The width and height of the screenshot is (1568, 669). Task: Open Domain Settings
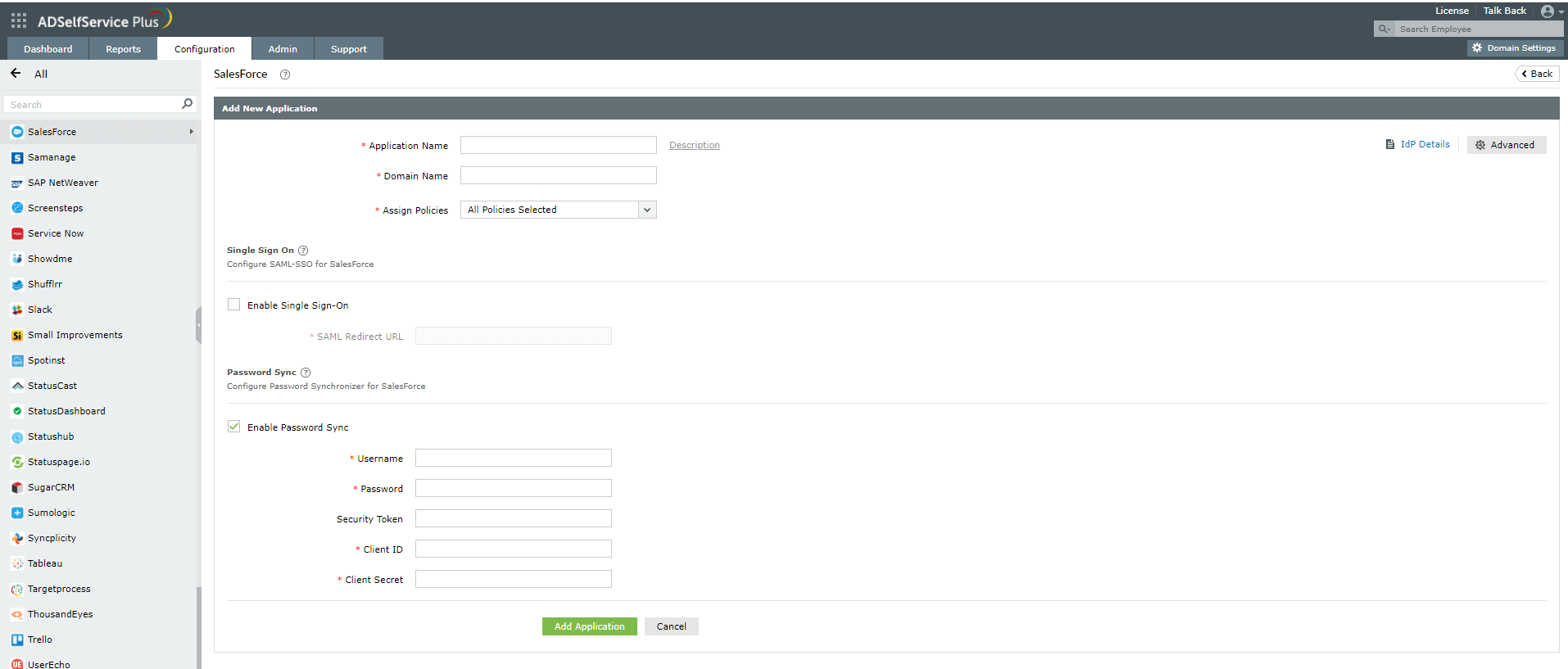tap(1514, 48)
